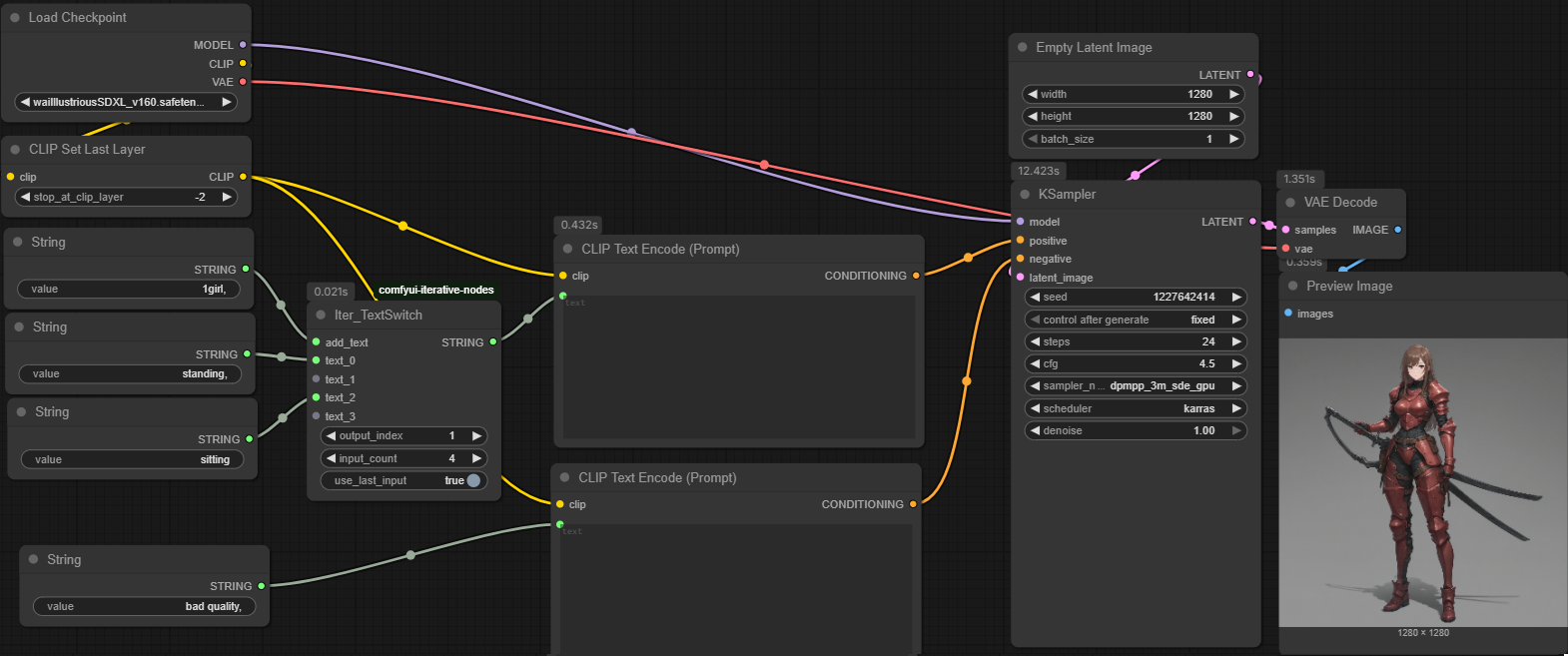Click the negative input socket on KSampler

1020,259
